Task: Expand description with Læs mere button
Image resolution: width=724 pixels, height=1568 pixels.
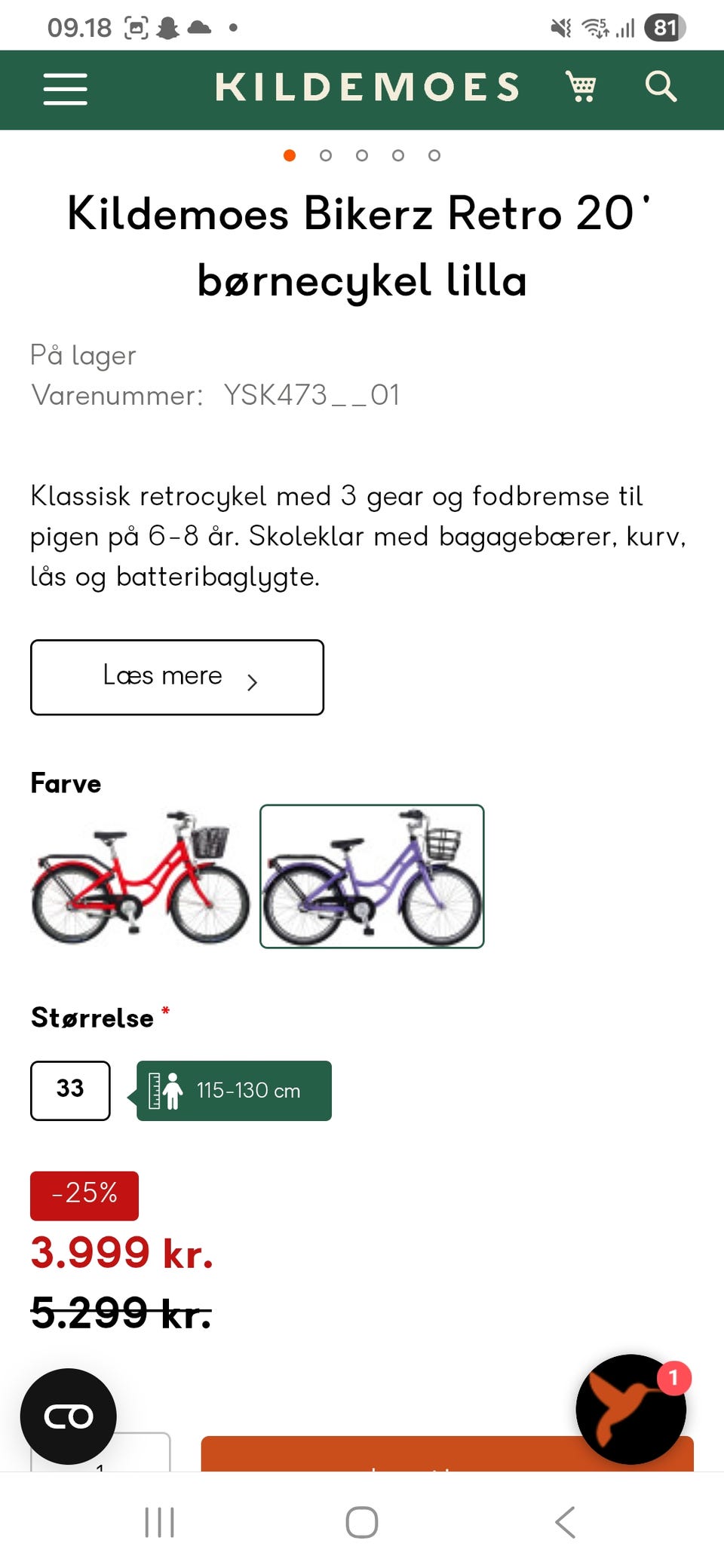Action: tap(177, 677)
